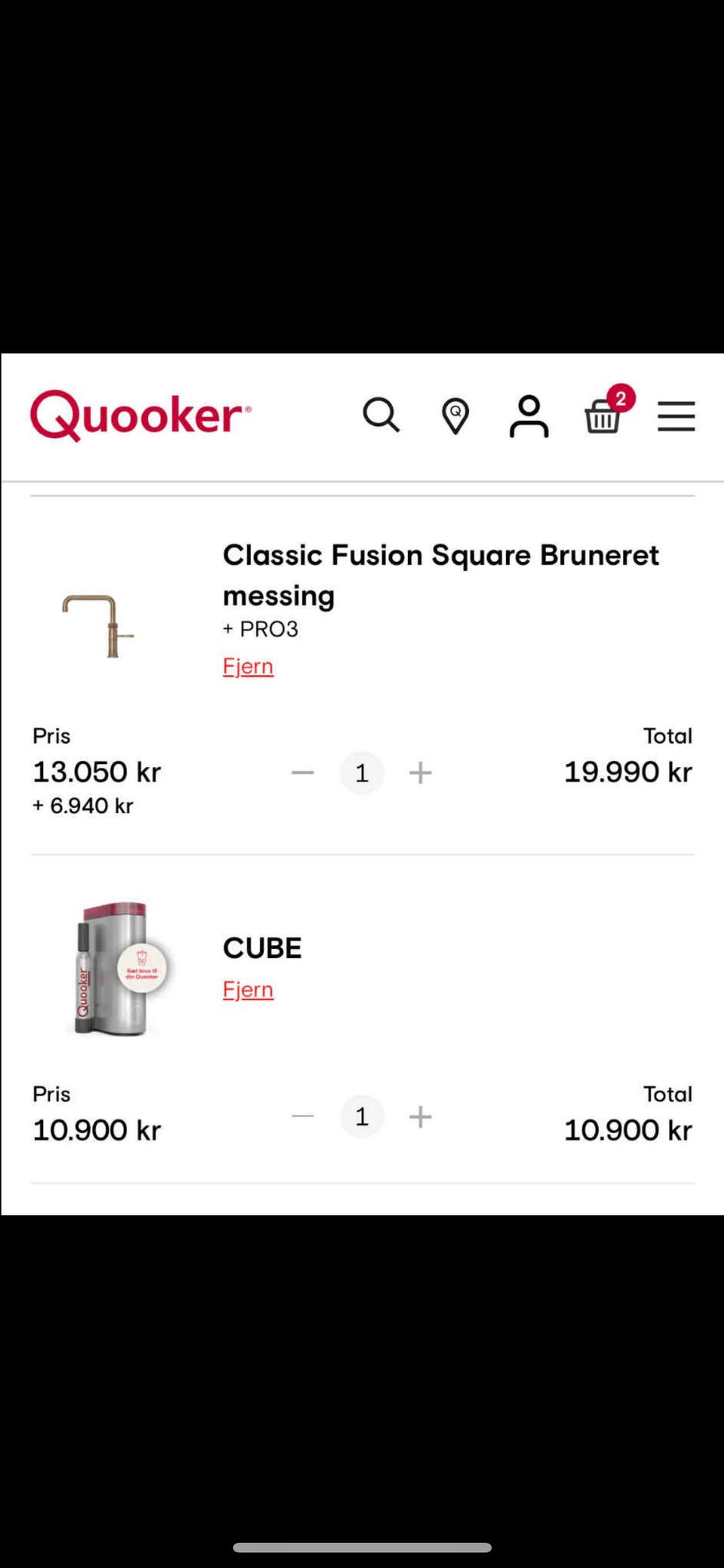Increase CUBE quantity with plus
Screen dimensions: 724x1568
(x=420, y=1116)
